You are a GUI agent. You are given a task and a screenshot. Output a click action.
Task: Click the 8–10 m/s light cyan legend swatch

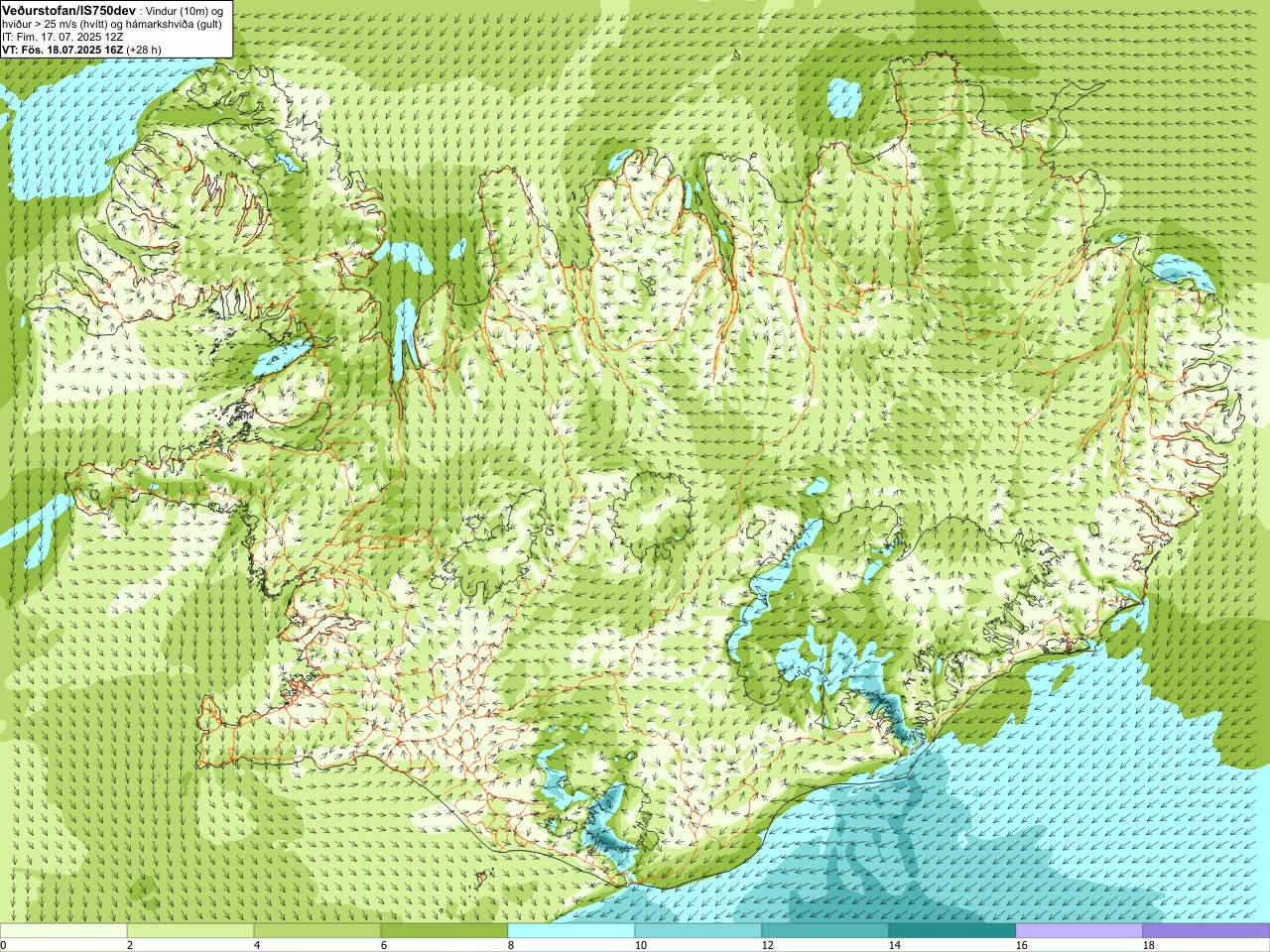[x=571, y=931]
